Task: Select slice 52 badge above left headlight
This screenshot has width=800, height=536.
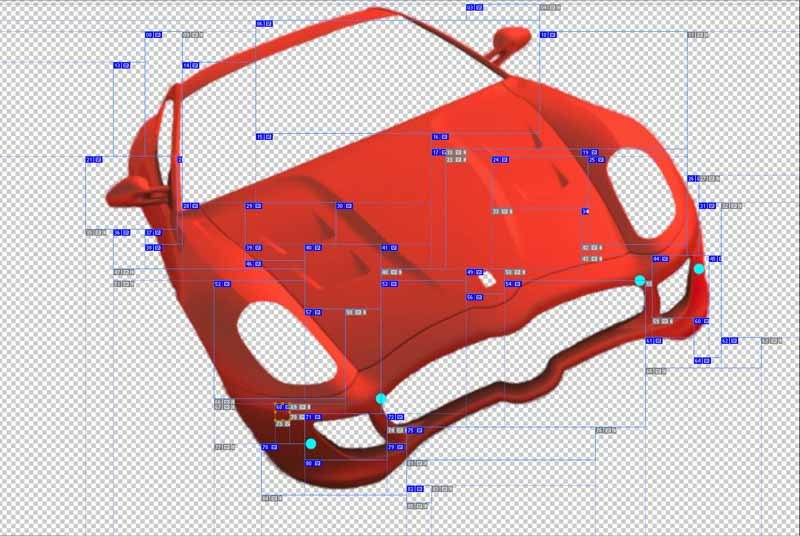Action: [x=218, y=284]
